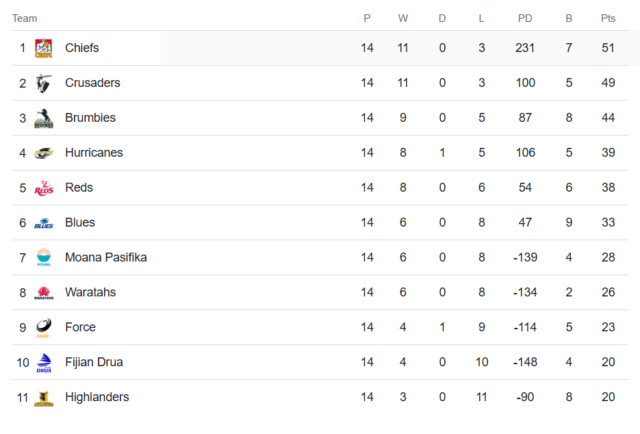This screenshot has height=434, width=640.
Task: Click the Chiefs team logo
Action: [x=44, y=48]
